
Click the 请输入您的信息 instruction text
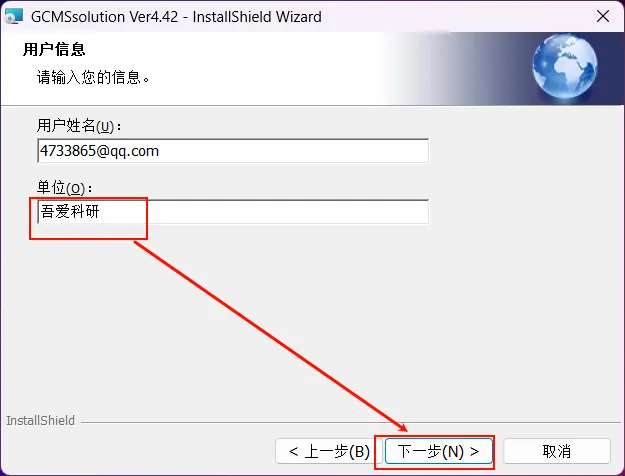coord(93,77)
